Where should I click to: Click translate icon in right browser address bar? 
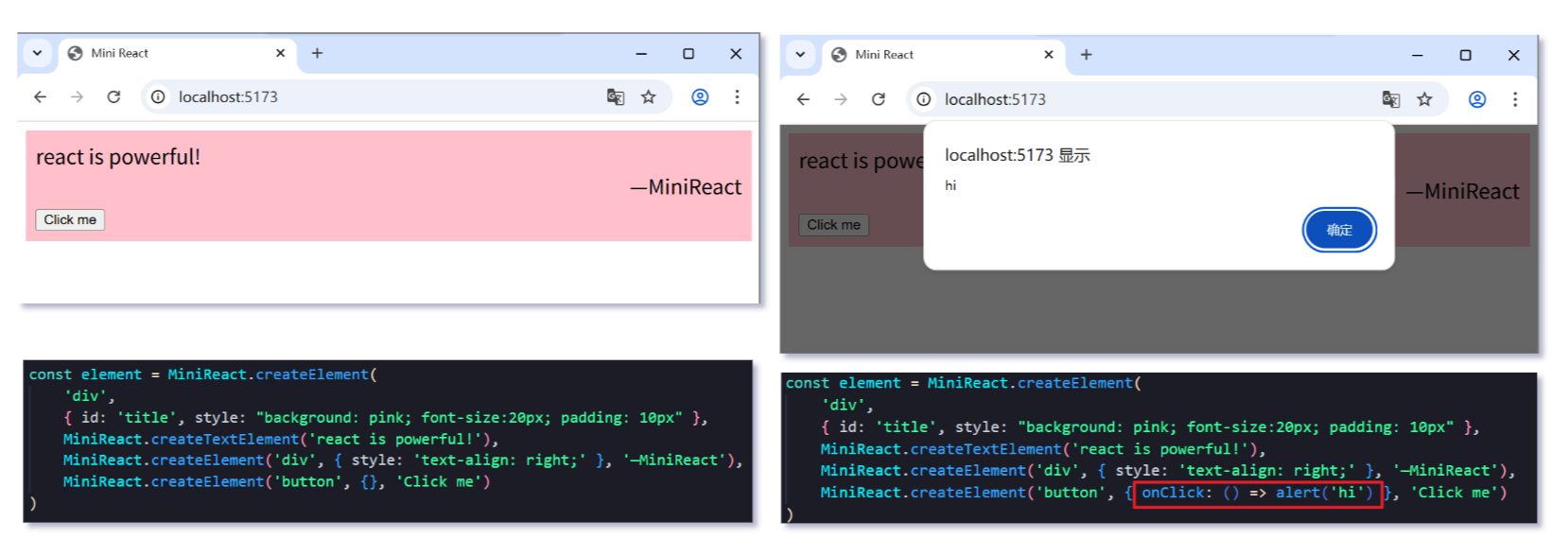[x=1391, y=99]
